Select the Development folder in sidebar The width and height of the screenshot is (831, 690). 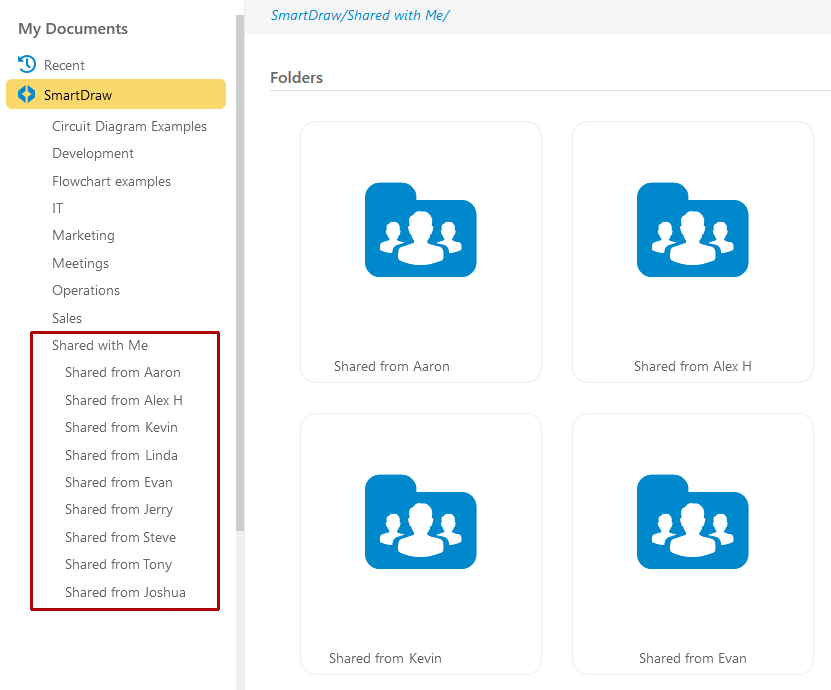(93, 154)
